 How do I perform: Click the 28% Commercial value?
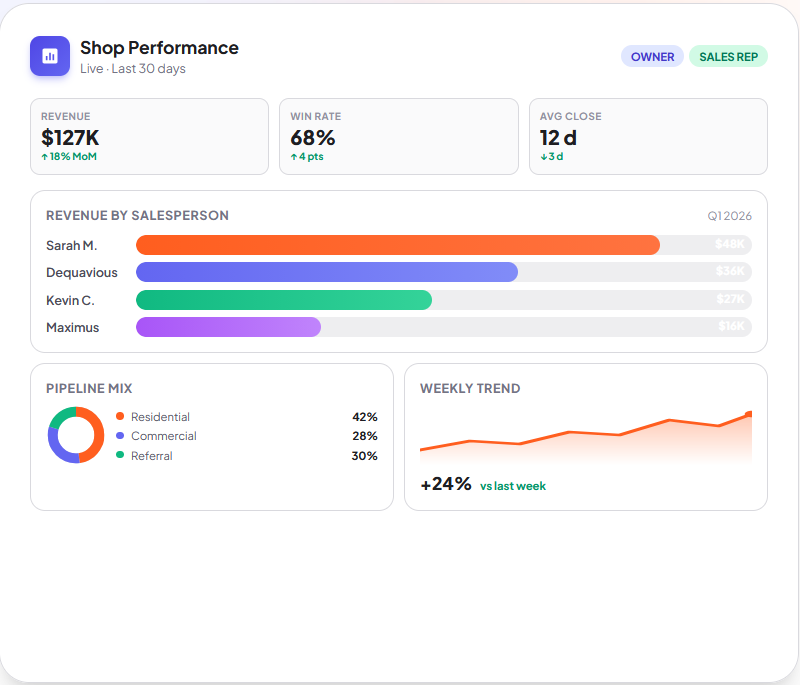tap(365, 436)
